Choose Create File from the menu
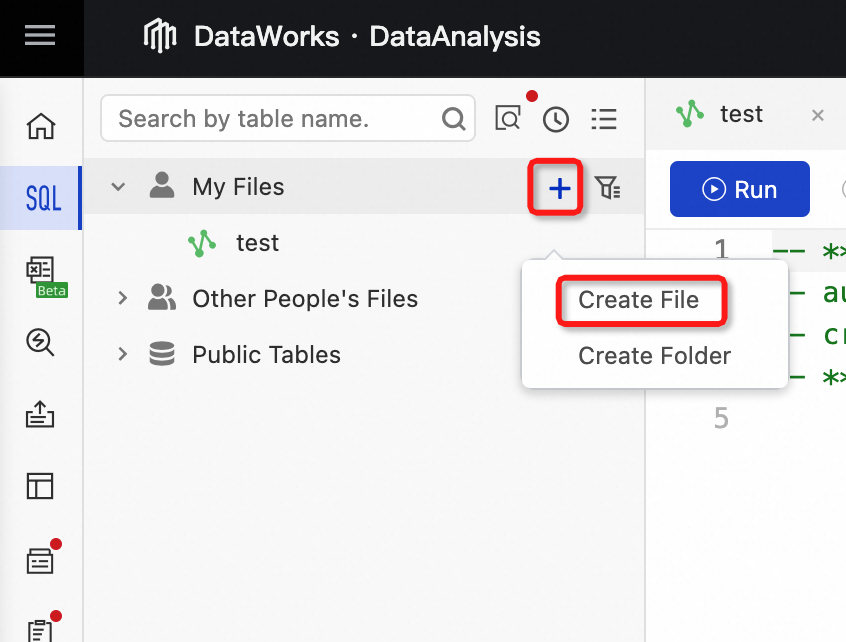The width and height of the screenshot is (846, 642). pyautogui.click(x=641, y=300)
